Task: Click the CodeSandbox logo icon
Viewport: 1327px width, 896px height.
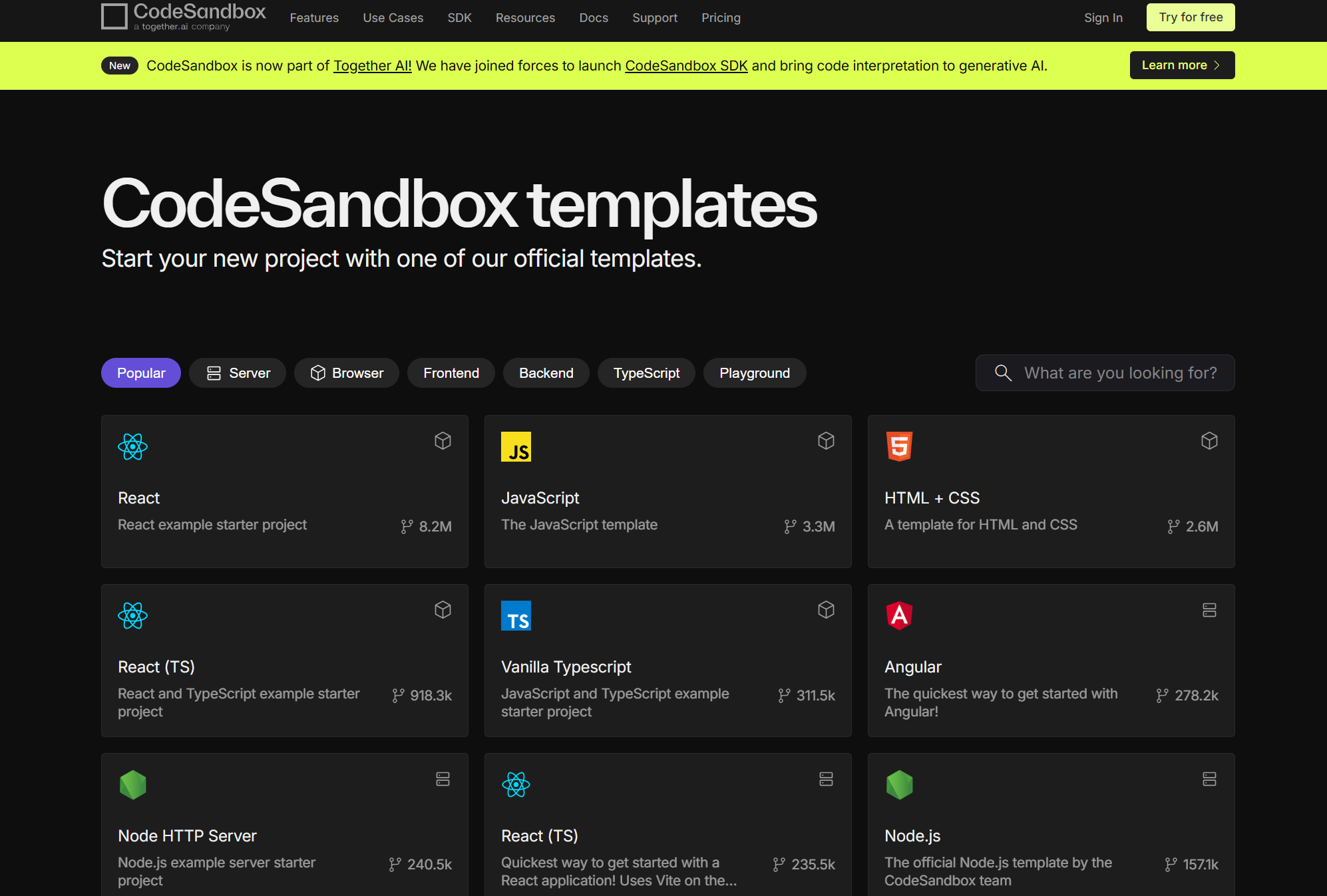Action: coord(114,17)
